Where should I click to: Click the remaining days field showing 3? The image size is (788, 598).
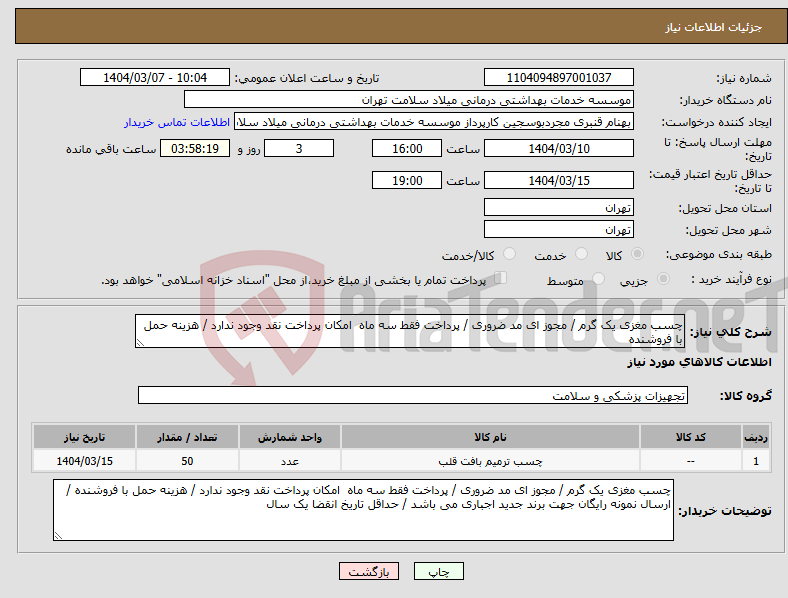point(299,149)
